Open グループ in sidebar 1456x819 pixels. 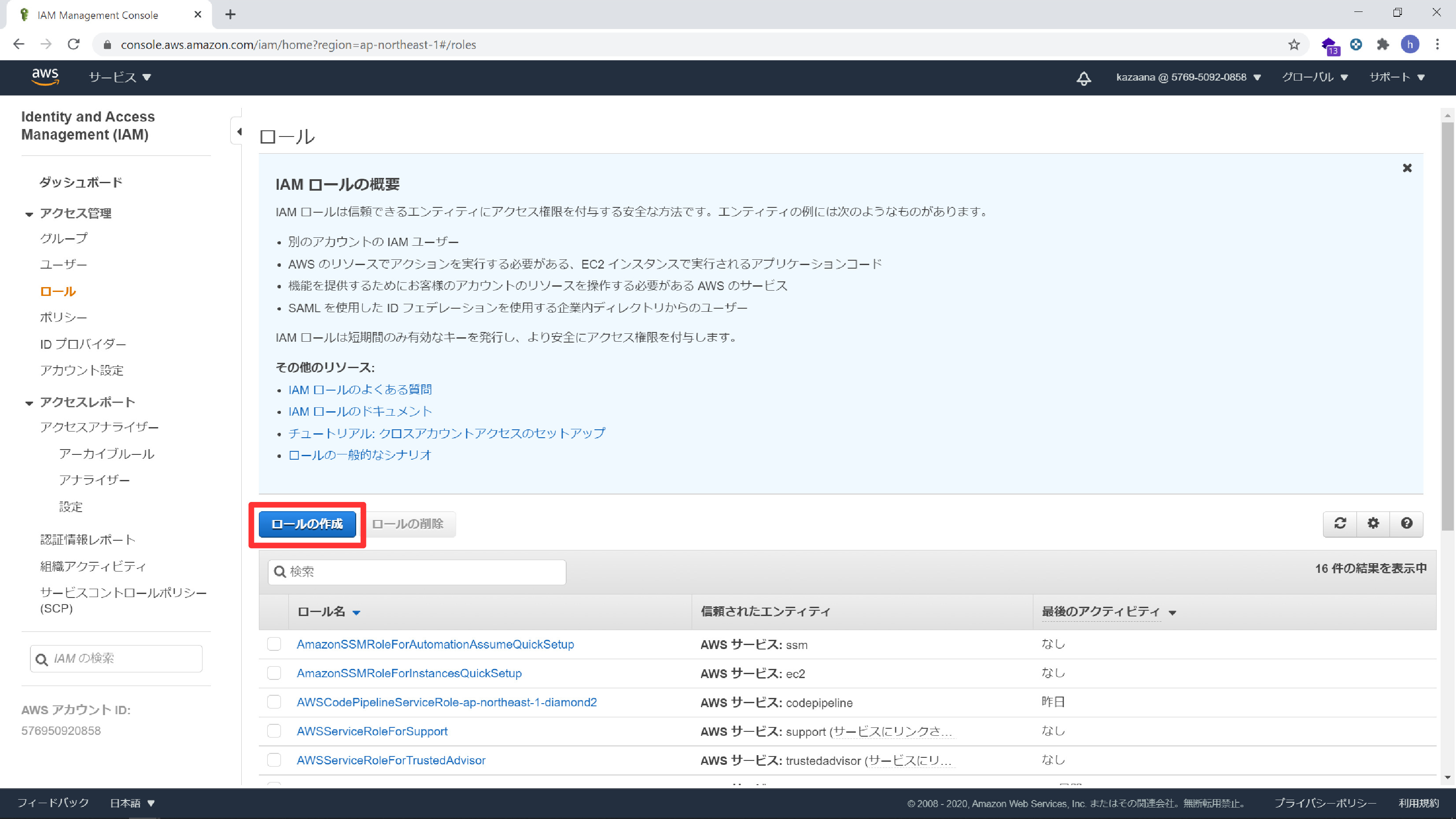click(x=64, y=238)
